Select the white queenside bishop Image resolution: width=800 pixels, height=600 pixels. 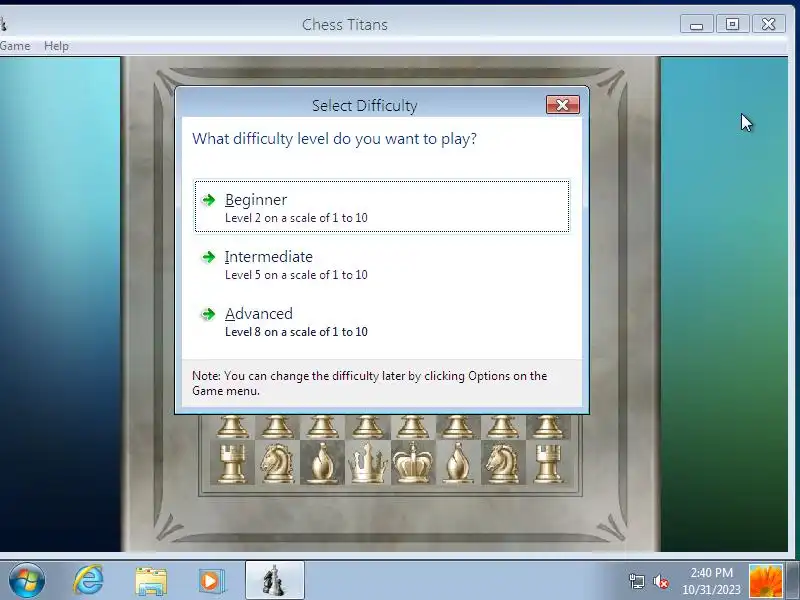(322, 463)
